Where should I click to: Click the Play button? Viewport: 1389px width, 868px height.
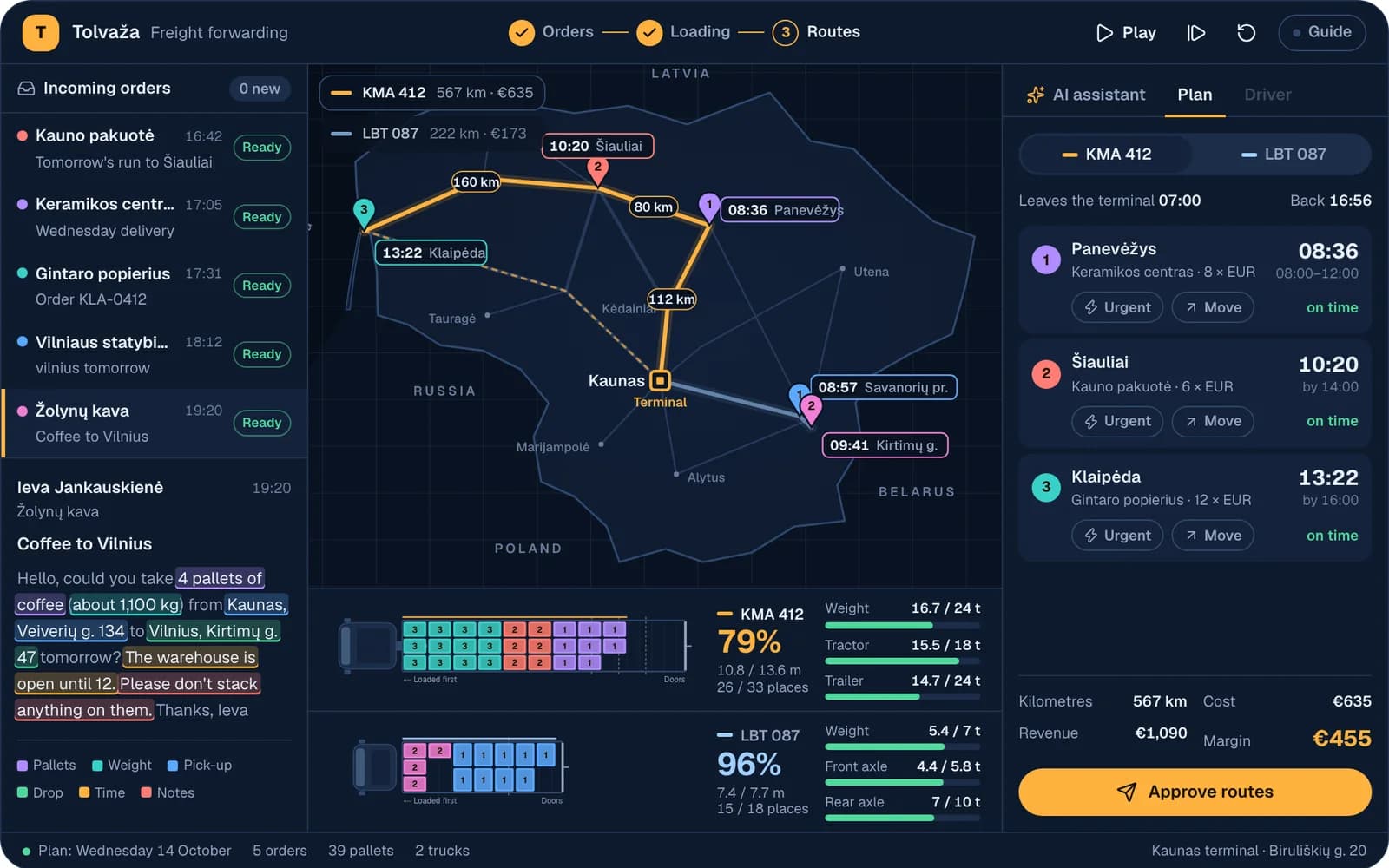point(1126,33)
